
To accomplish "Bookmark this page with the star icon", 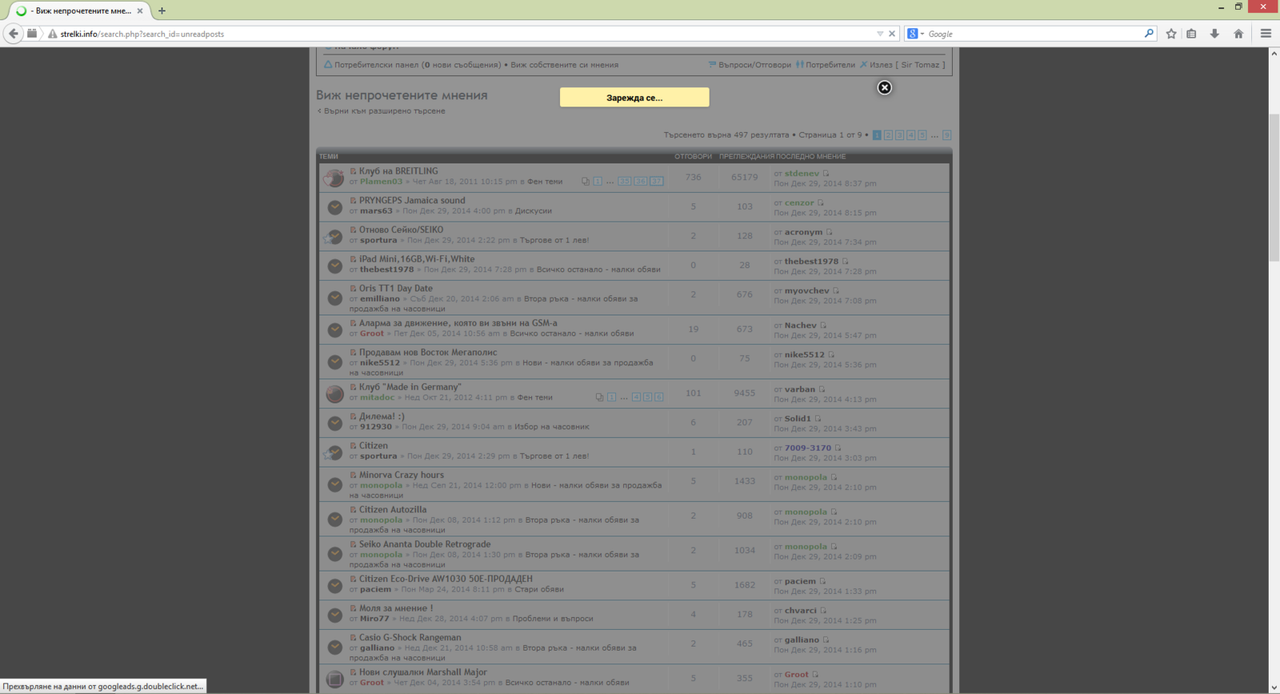I will (x=1171, y=33).
